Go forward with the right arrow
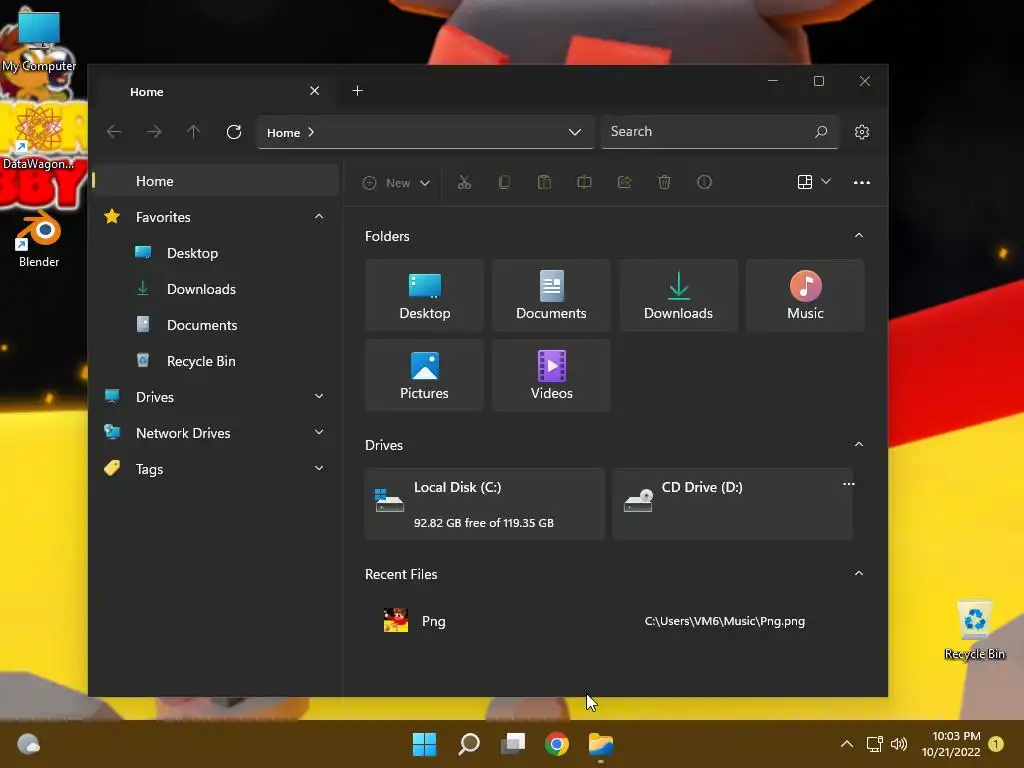Image resolution: width=1024 pixels, height=768 pixels. [154, 132]
